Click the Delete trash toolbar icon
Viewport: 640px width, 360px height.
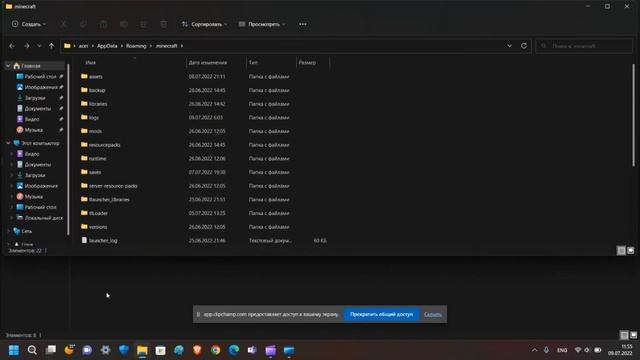click(x=163, y=24)
